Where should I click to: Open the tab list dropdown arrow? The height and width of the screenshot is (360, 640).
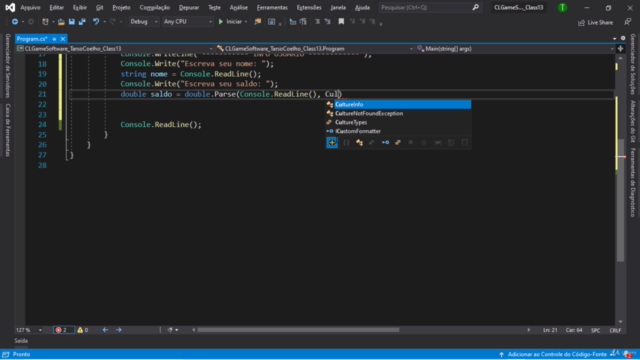point(615,38)
